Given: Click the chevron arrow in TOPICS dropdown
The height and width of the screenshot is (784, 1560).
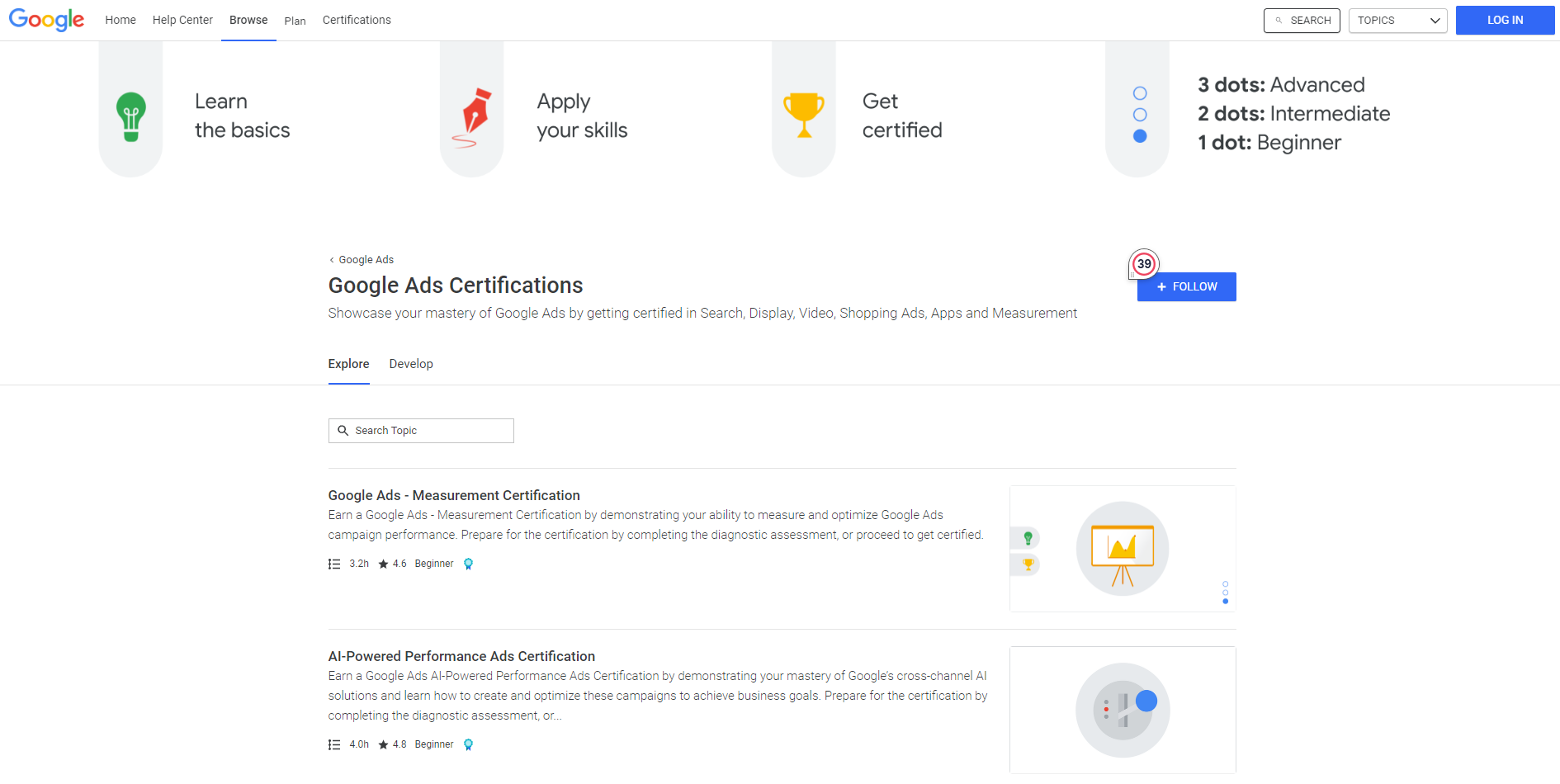Looking at the screenshot, I should pyautogui.click(x=1435, y=21).
